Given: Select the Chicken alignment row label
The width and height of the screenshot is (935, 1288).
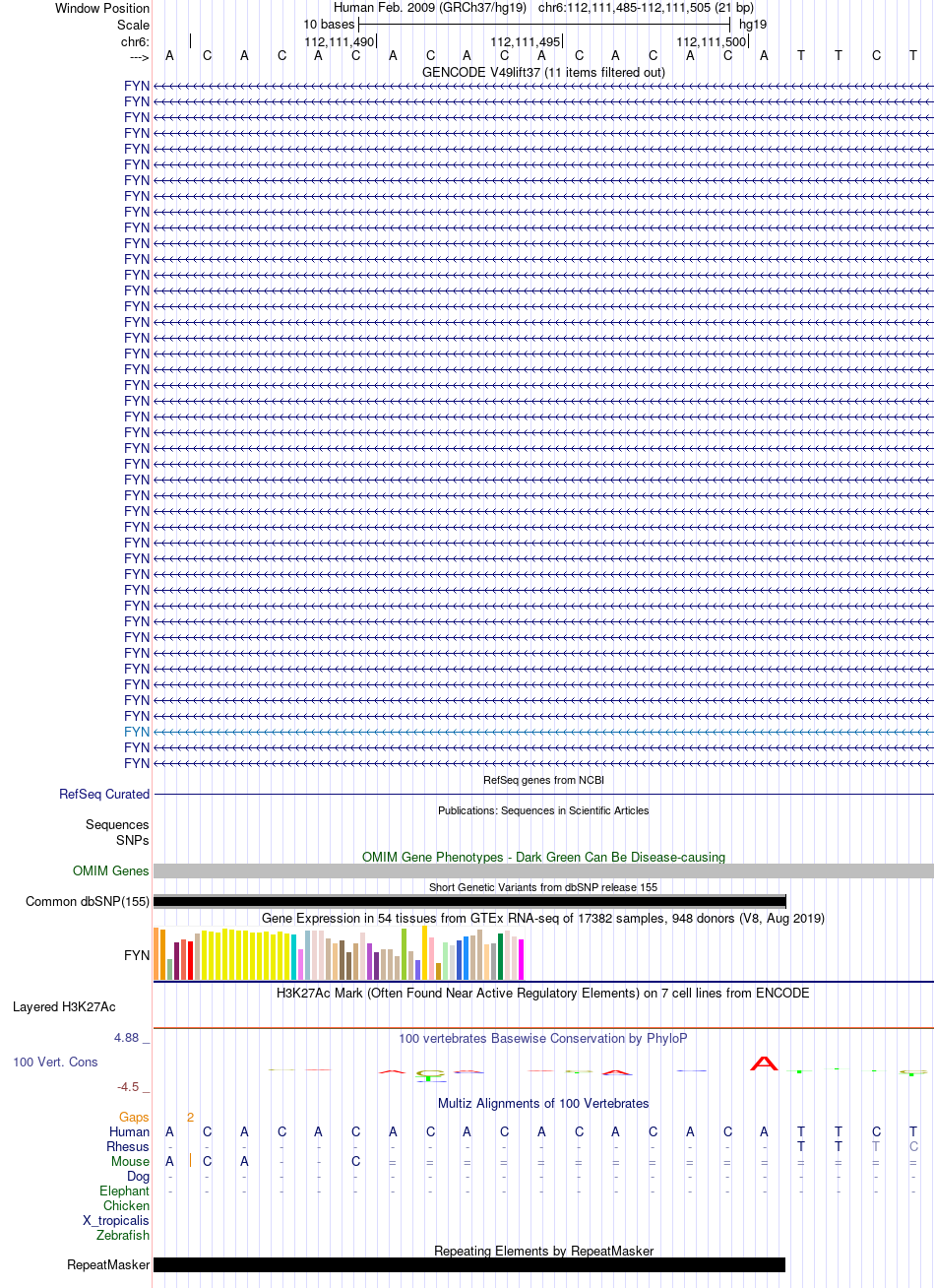Looking at the screenshot, I should pos(127,1205).
